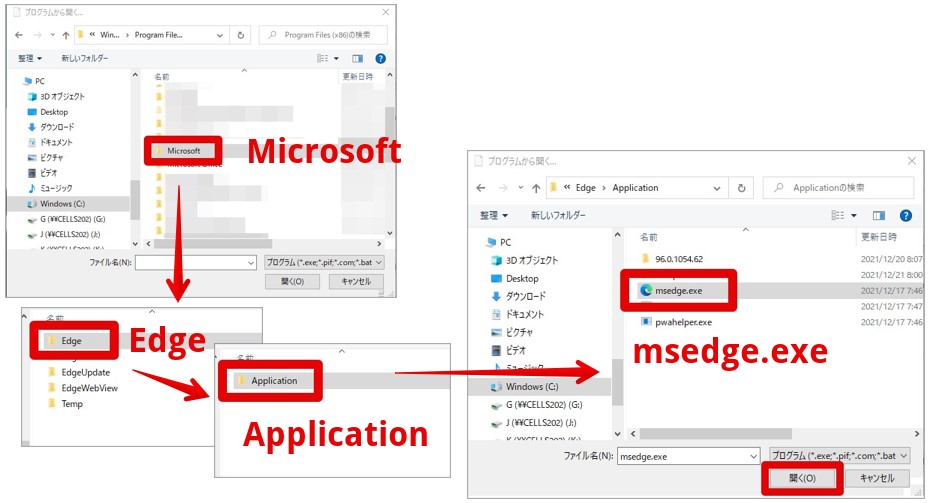Select Windows (C:) in Application dialog tree
Screen dimensions: 933x503
[524, 386]
